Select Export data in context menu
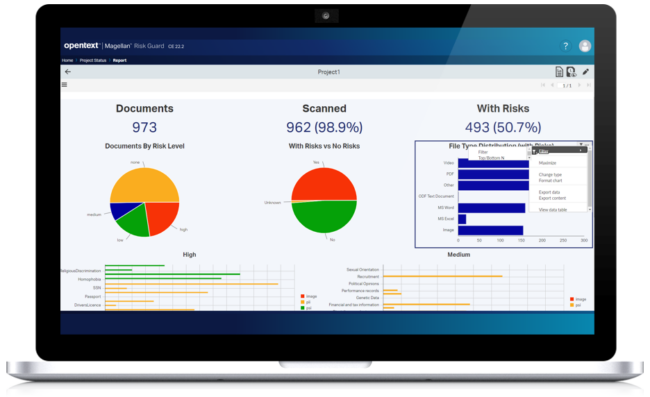This screenshot has height=397, width=650. coord(549,192)
